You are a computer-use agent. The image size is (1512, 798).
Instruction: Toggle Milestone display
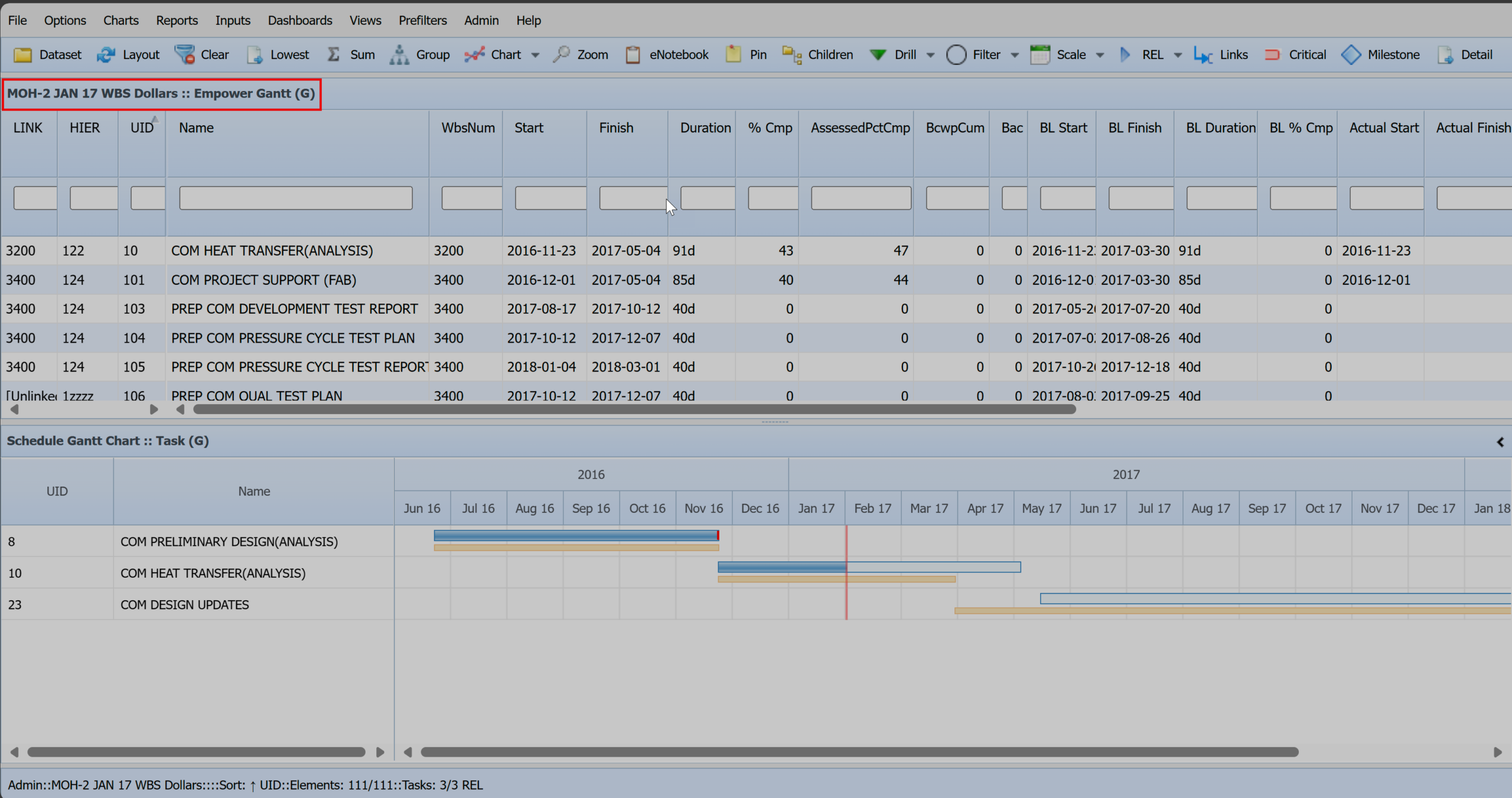(x=1393, y=54)
